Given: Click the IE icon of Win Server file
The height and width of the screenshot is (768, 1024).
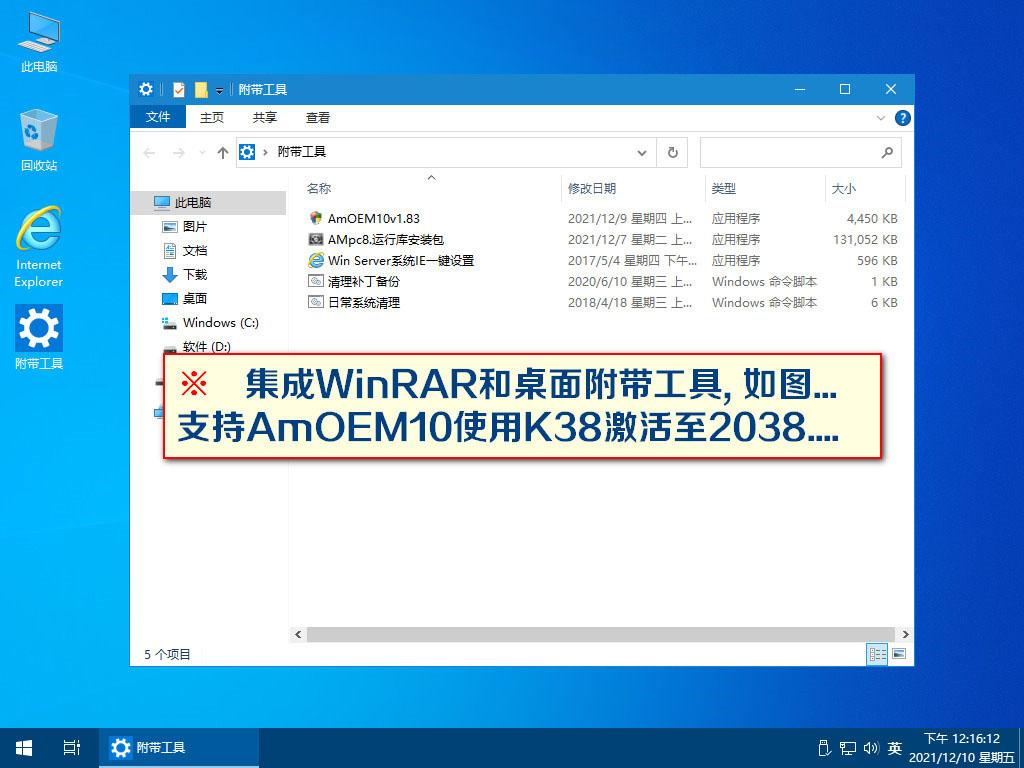Looking at the screenshot, I should pyautogui.click(x=316, y=260).
